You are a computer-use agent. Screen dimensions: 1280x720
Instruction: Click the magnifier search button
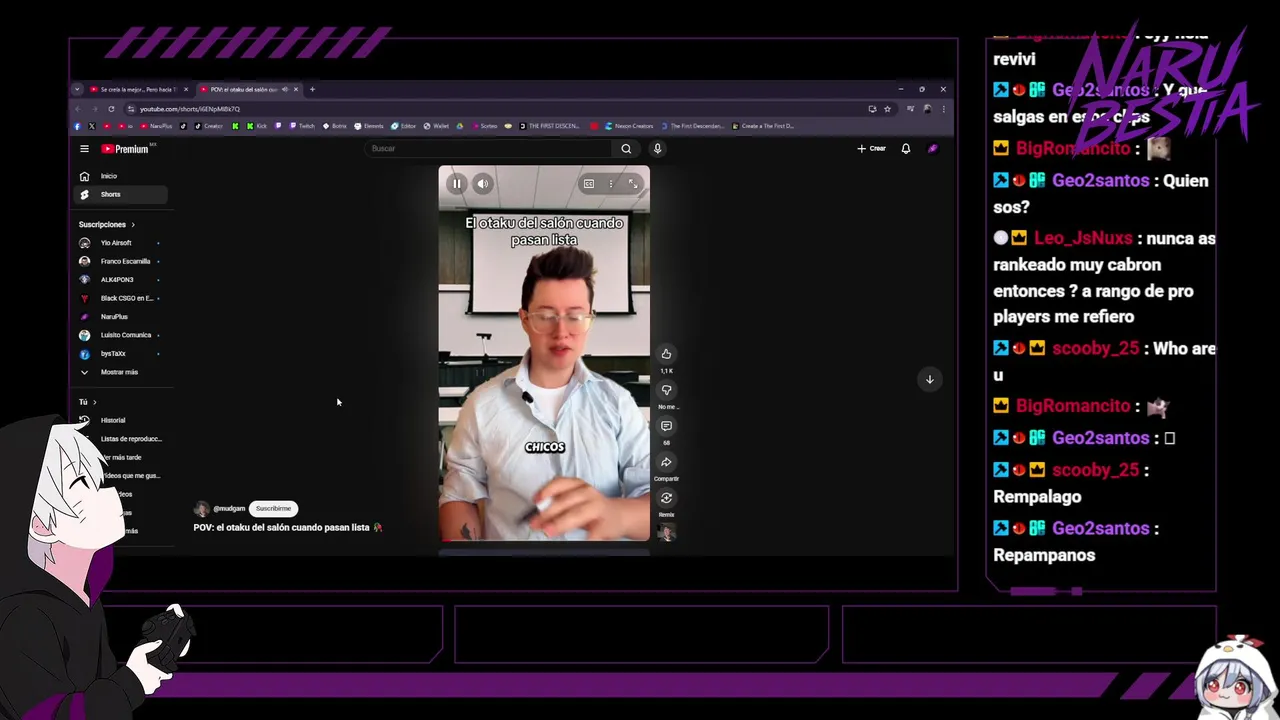626,149
